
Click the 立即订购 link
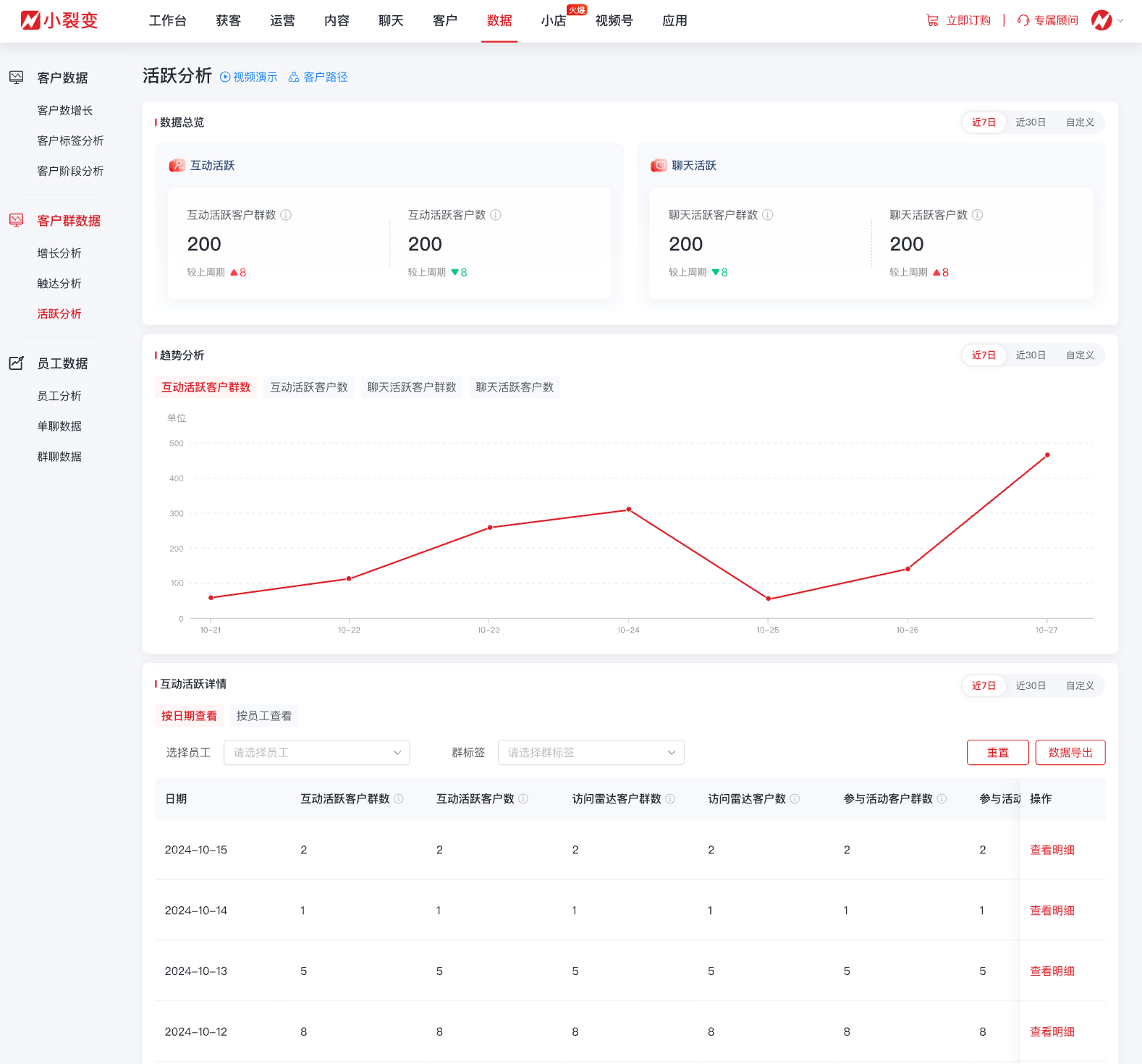pyautogui.click(x=968, y=20)
